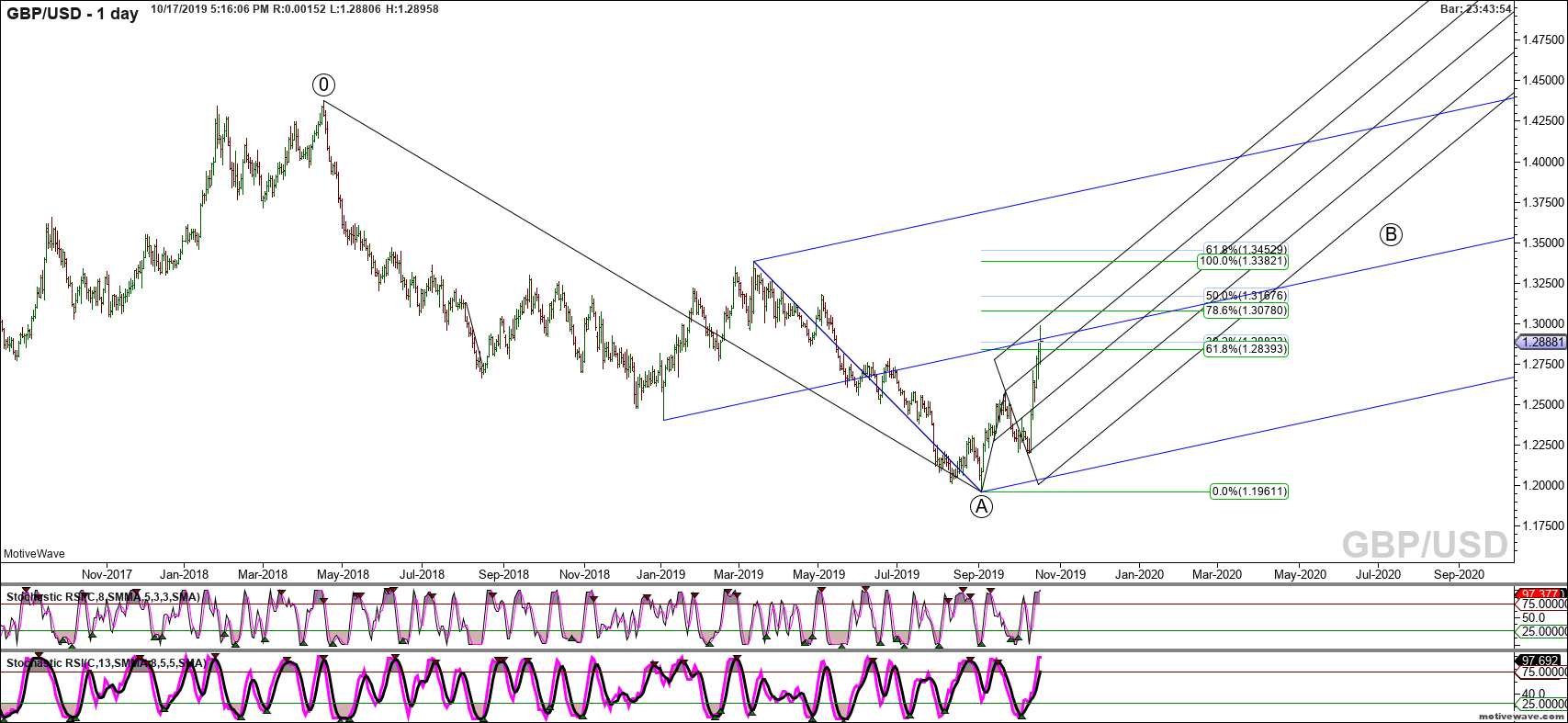Click the 1.42500 price axis label
Viewport: 1568px width, 723px height.
coord(1542,121)
